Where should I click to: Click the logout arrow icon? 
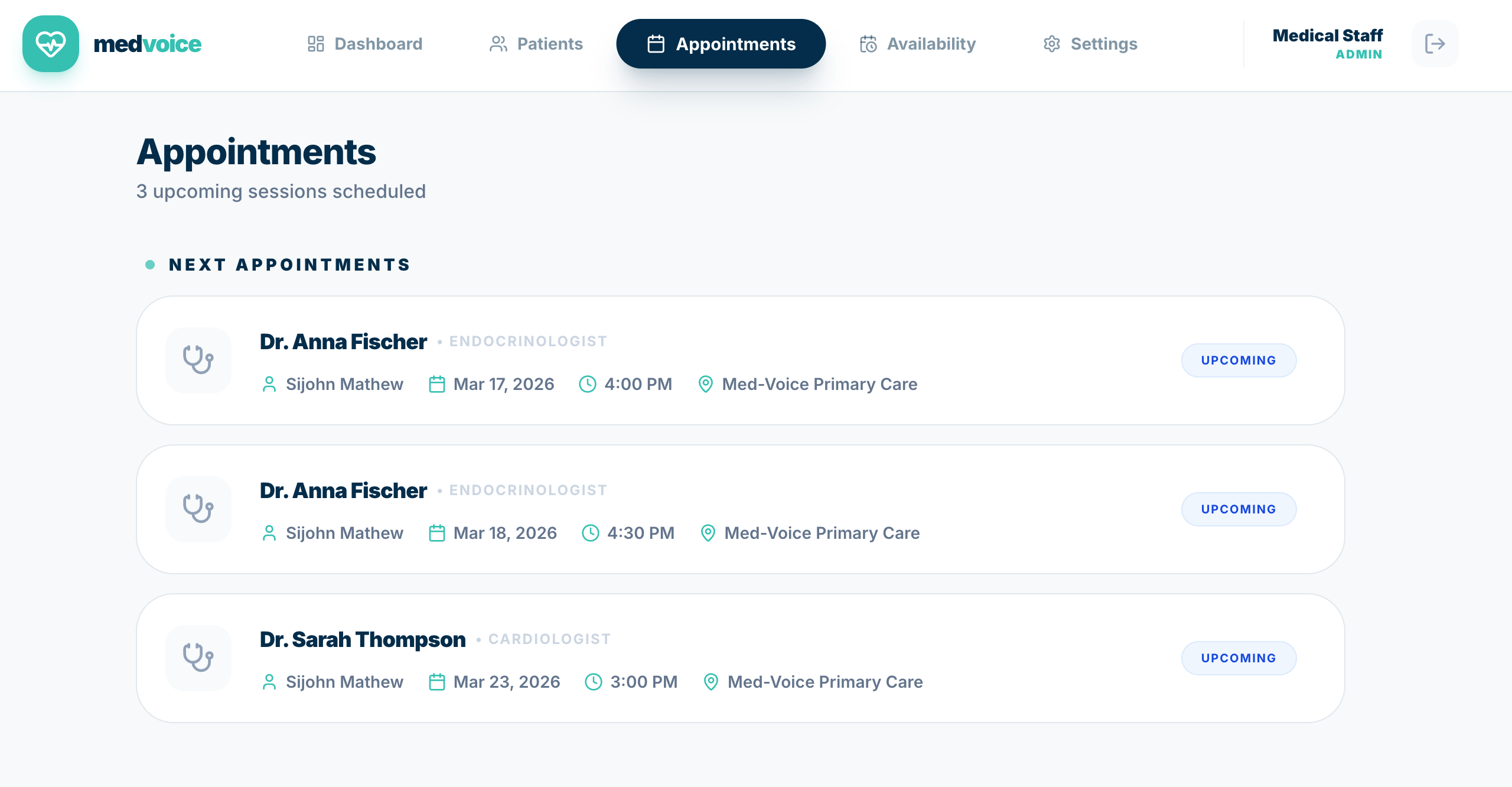1435,44
